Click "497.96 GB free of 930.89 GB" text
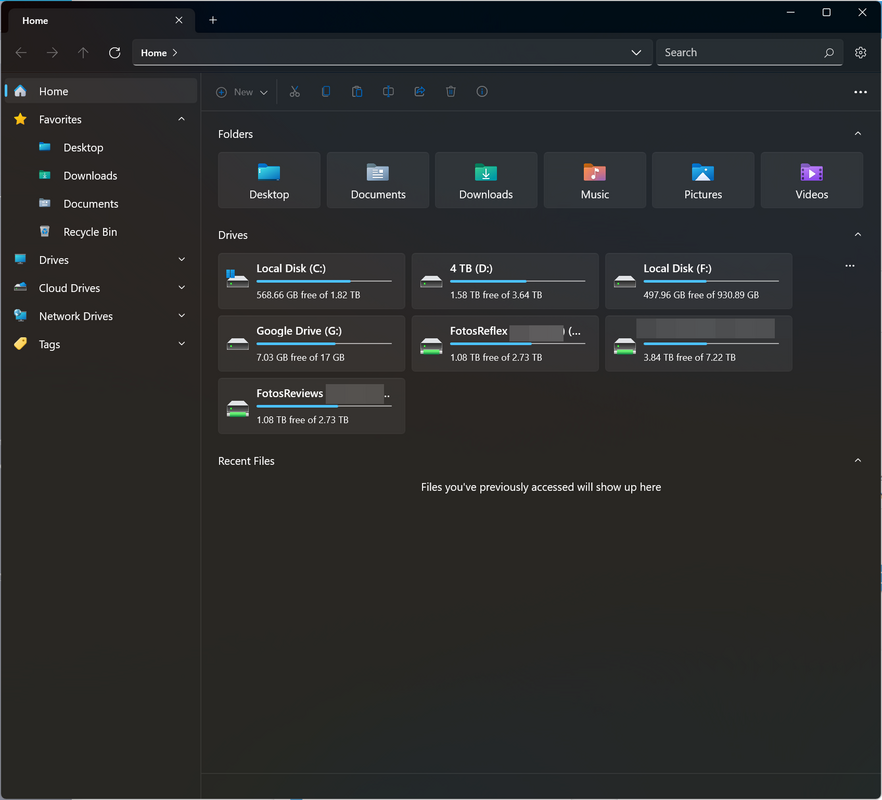 [x=701, y=295]
